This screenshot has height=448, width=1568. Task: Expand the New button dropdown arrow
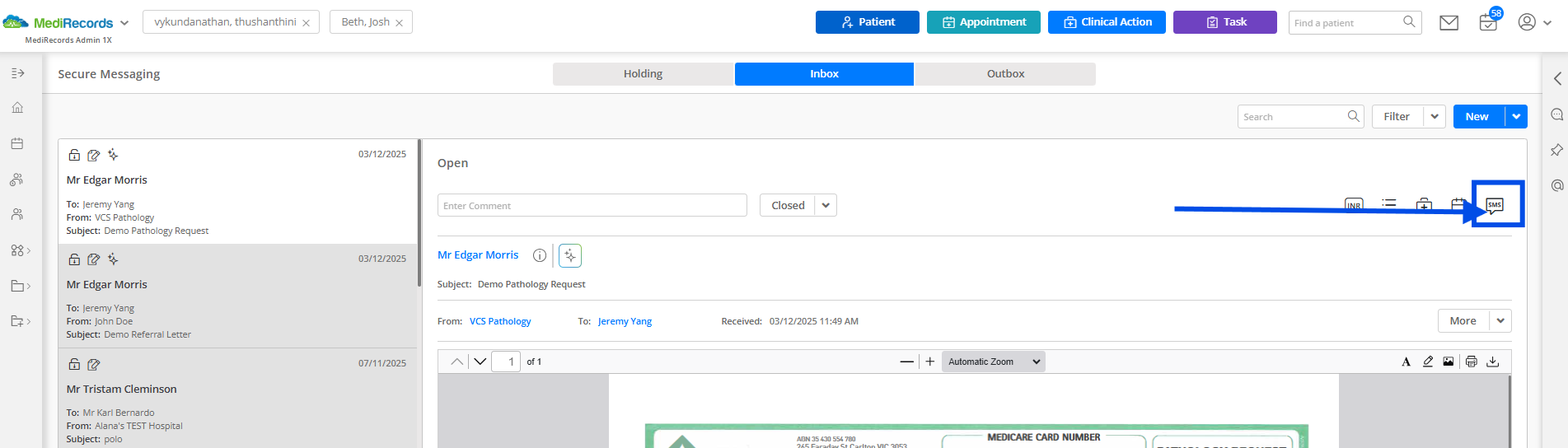pos(1516,116)
